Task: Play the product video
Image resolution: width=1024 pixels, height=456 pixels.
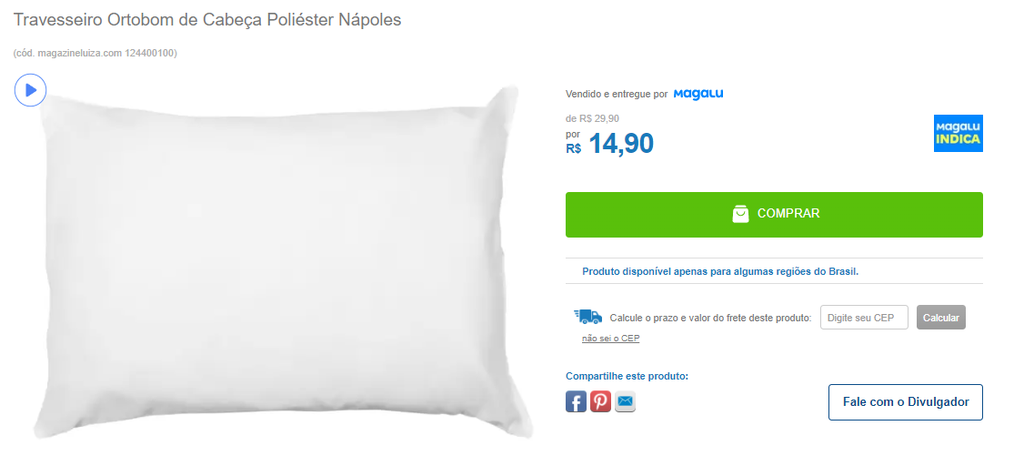Action: tap(30, 90)
